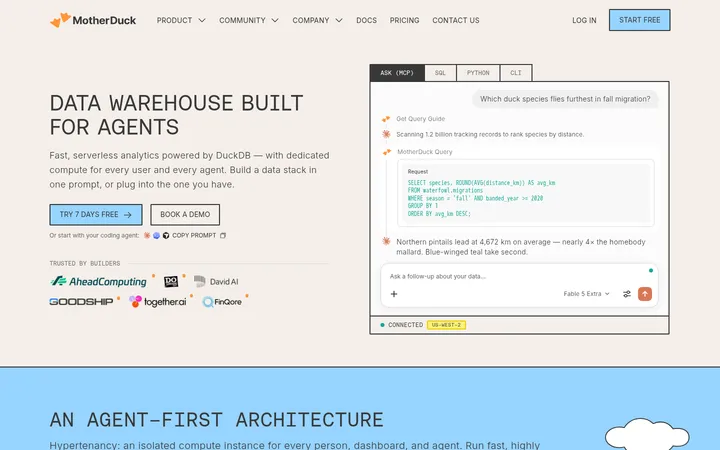Click the black coding agent icon
The width and height of the screenshot is (720, 450).
(166, 236)
